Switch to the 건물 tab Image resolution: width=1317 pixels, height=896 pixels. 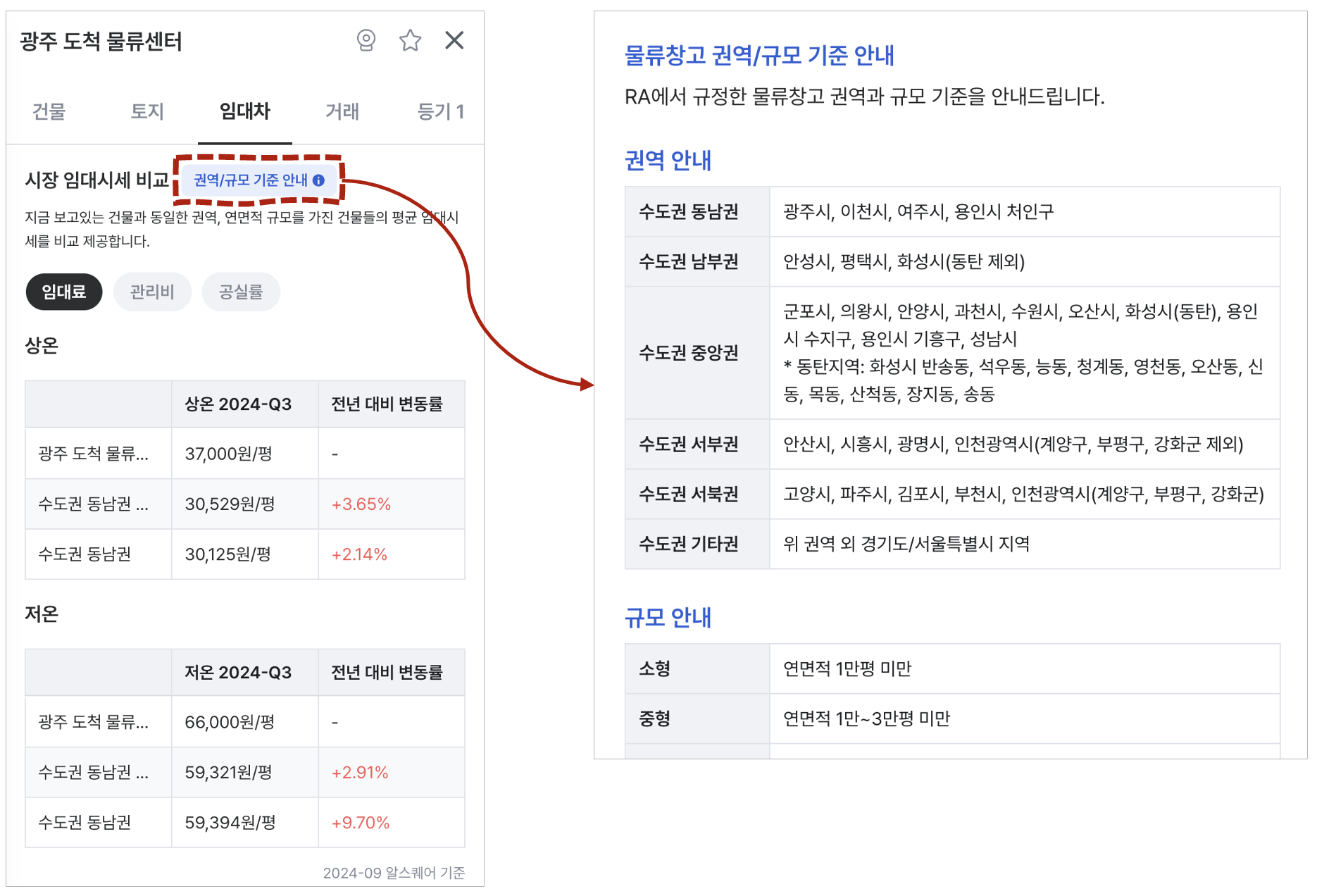pyautogui.click(x=49, y=111)
